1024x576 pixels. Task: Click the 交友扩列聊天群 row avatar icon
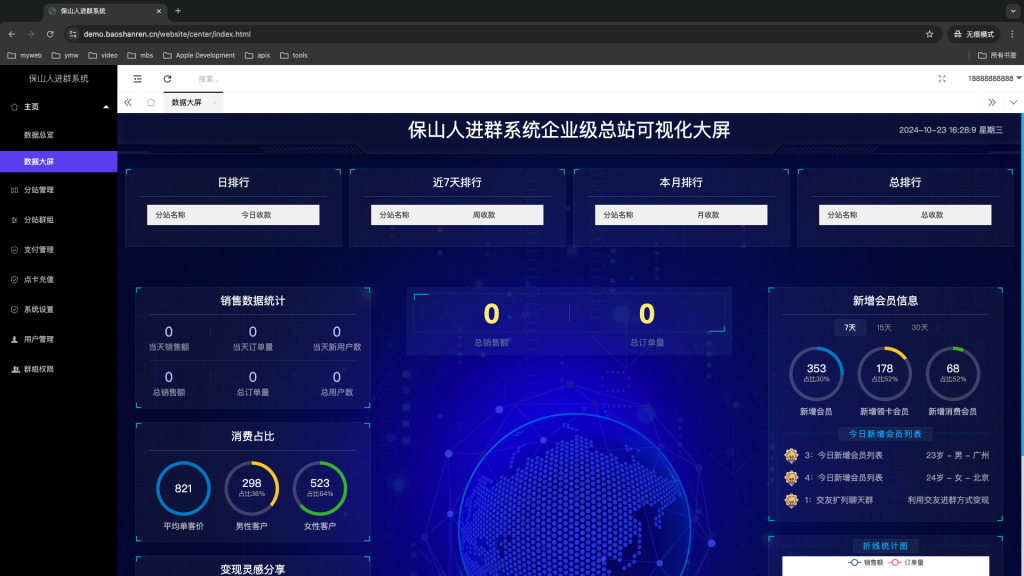(x=792, y=500)
